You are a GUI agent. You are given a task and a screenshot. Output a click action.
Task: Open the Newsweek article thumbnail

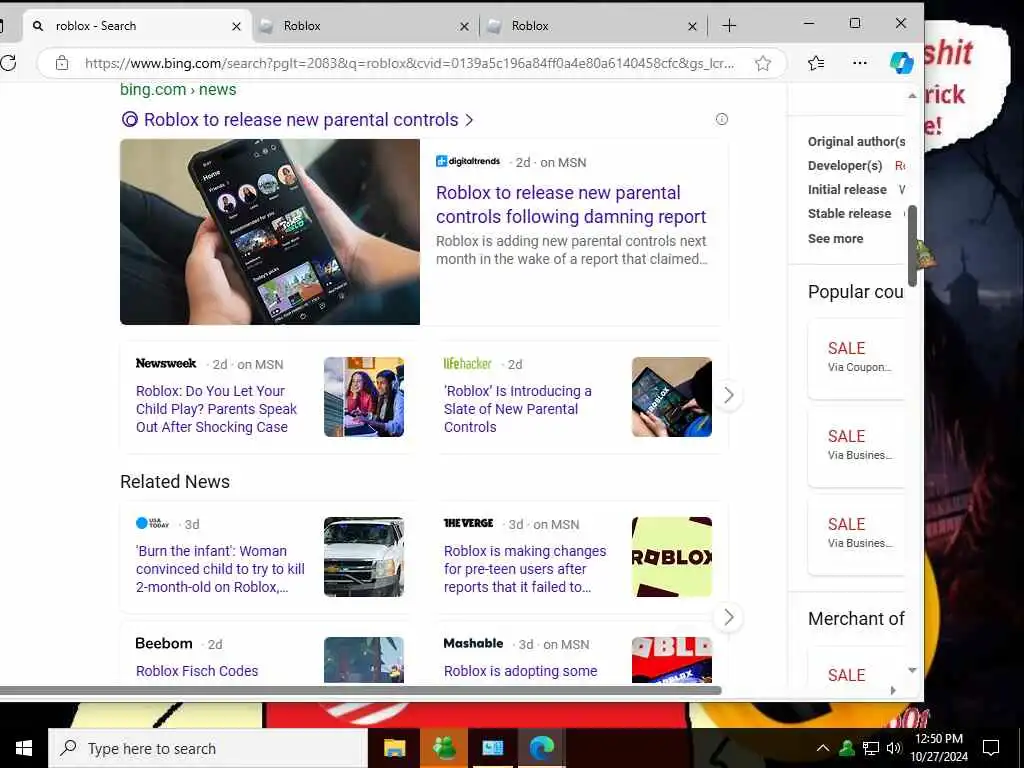pos(364,397)
